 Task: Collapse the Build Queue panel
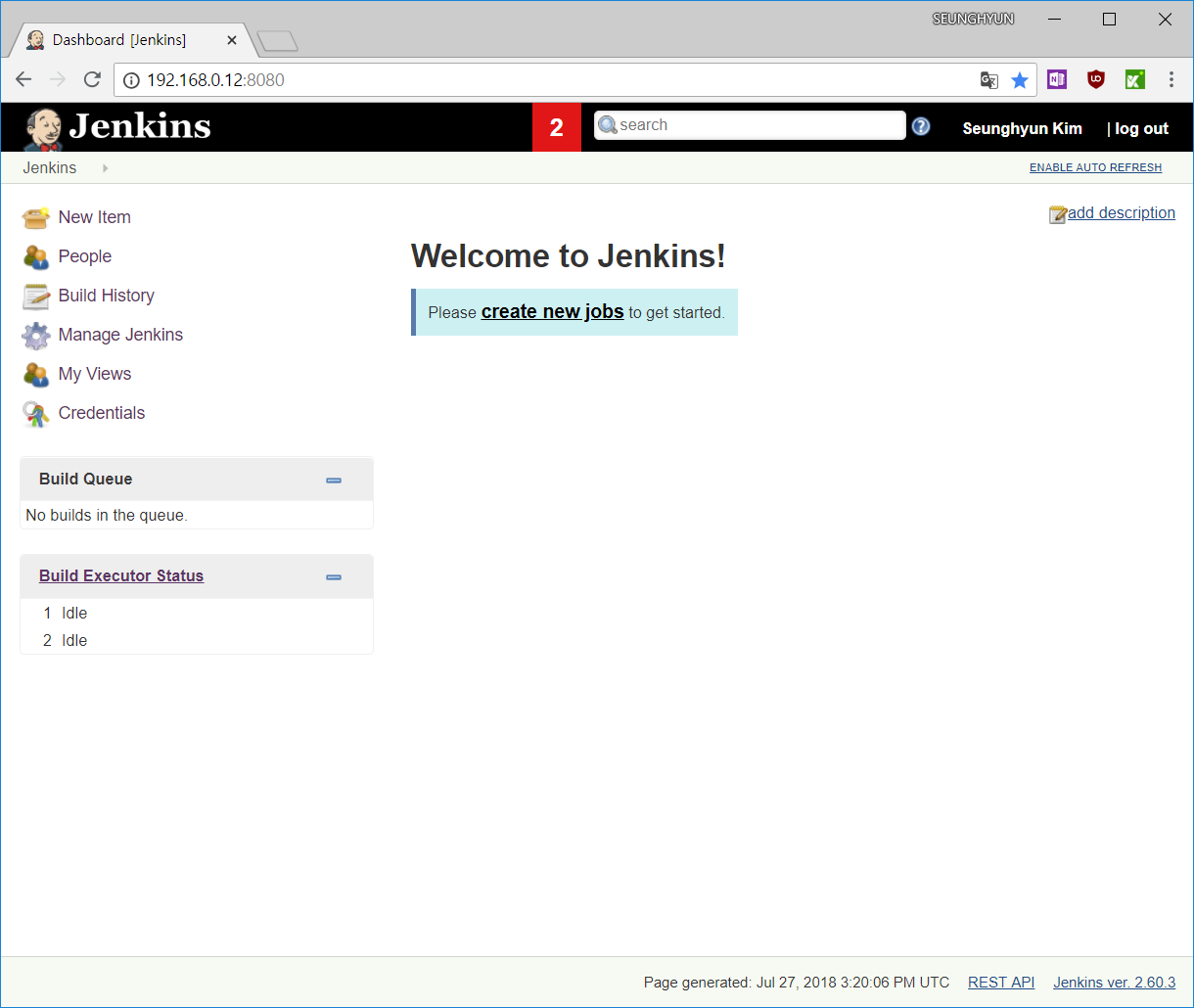click(x=333, y=480)
